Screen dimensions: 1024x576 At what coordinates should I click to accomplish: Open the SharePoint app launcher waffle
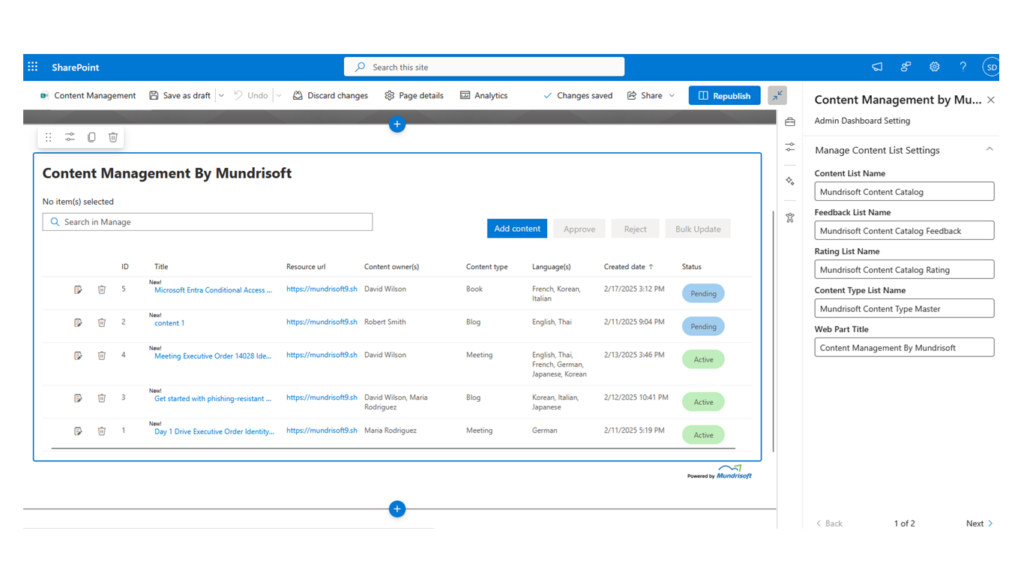(33, 67)
